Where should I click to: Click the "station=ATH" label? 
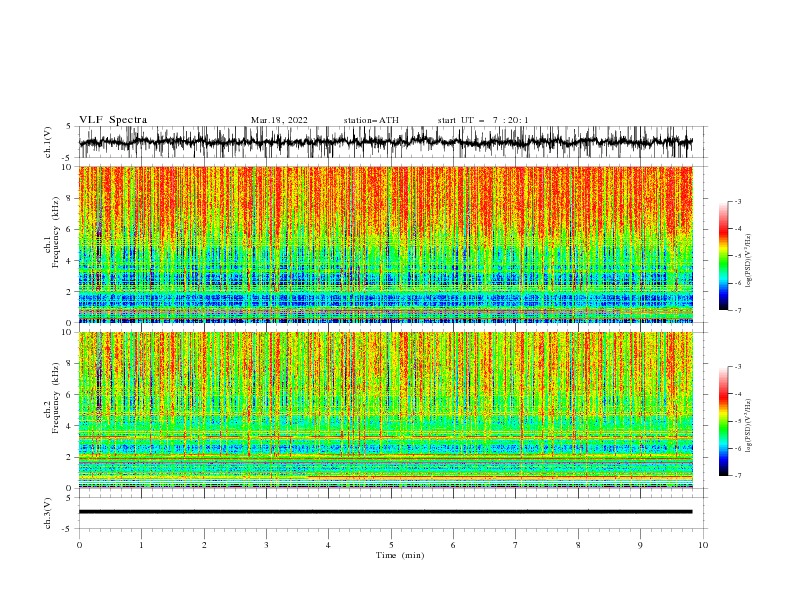pyautogui.click(x=371, y=120)
